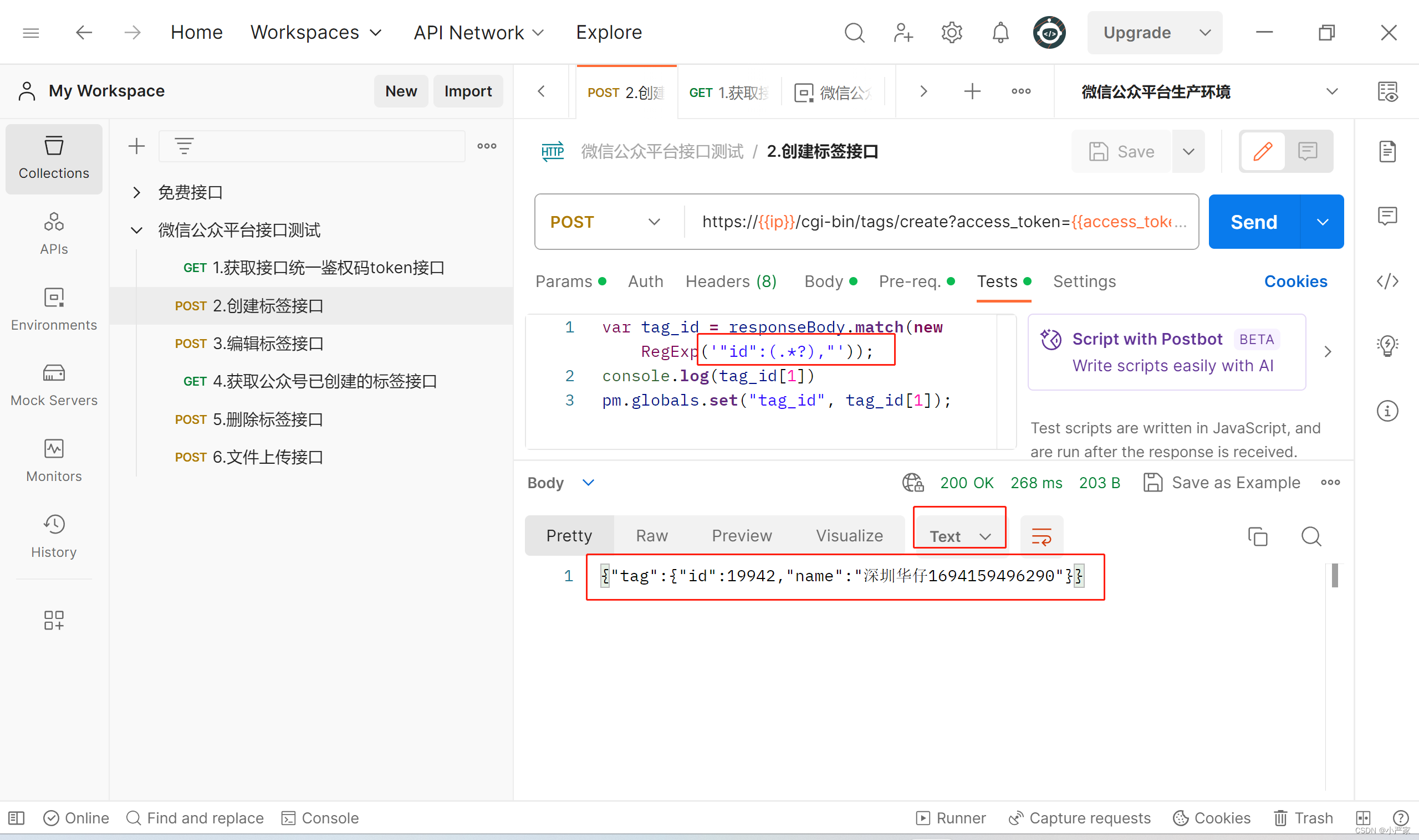Select the Raw response view
The height and width of the screenshot is (840, 1419).
coord(652,535)
